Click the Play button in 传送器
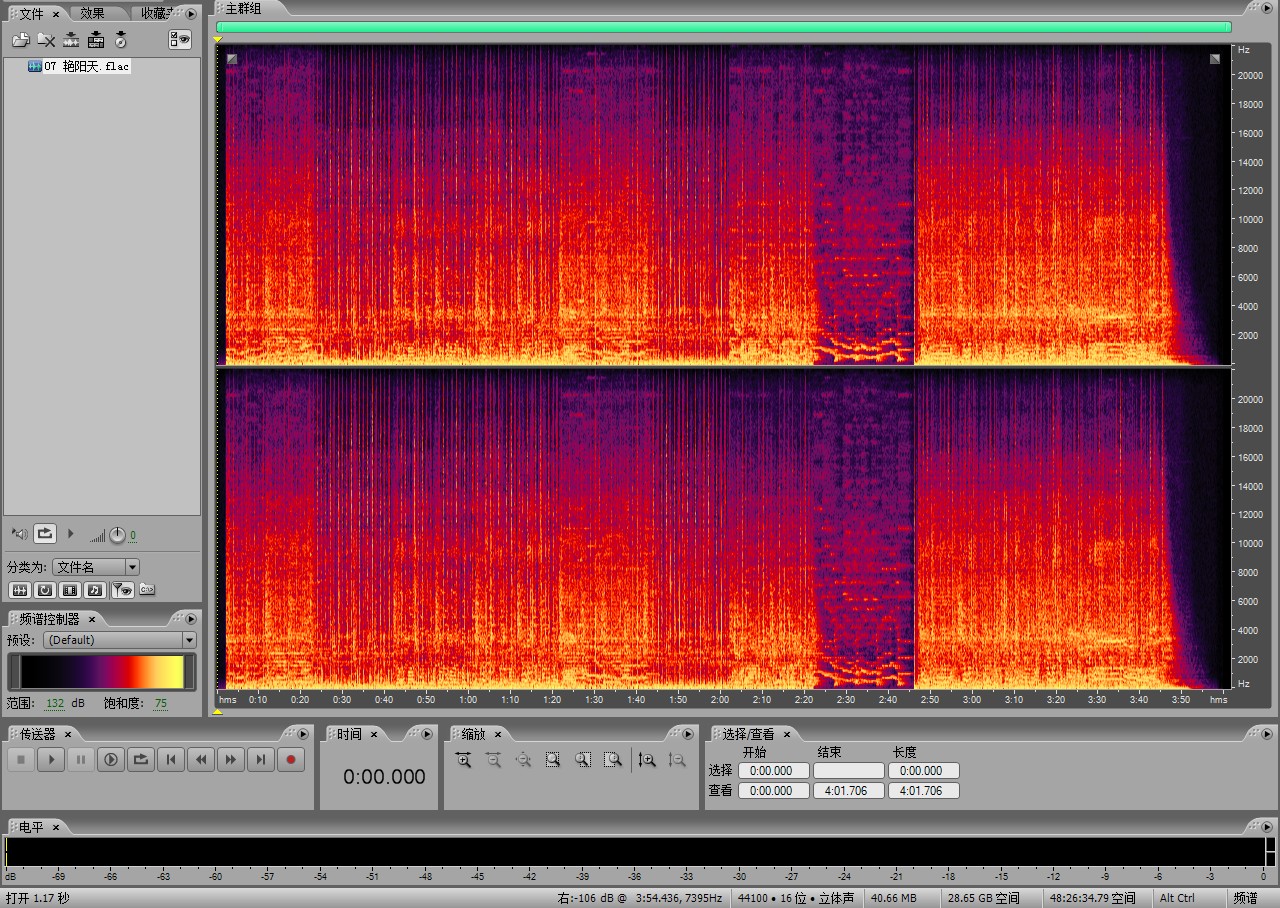 point(51,760)
